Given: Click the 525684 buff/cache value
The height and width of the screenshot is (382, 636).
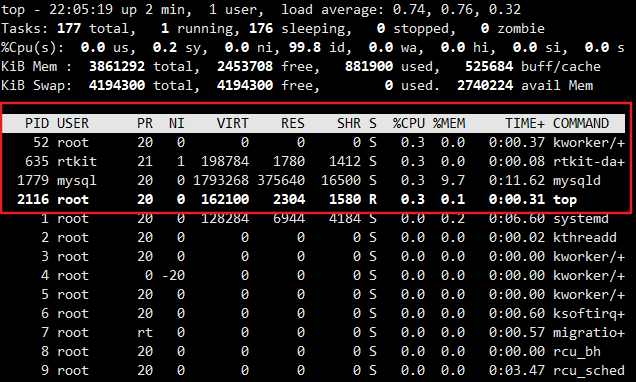Looking at the screenshot, I should point(489,67).
